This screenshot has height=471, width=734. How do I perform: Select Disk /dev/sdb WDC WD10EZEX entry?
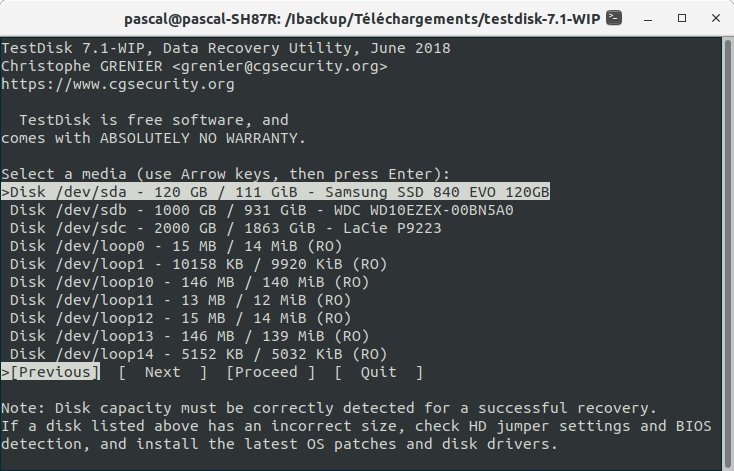pos(262,210)
